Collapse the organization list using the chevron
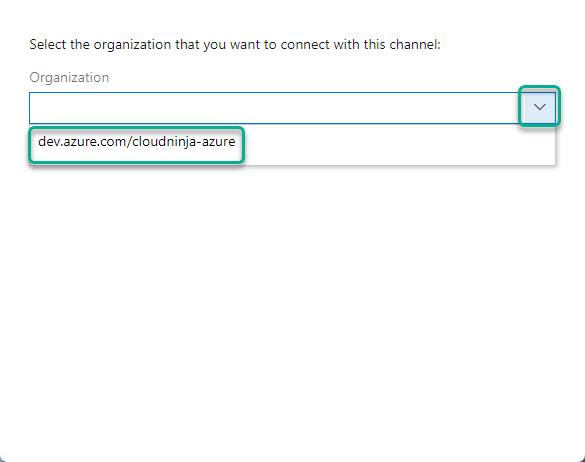This screenshot has width=585, height=462. [x=539, y=107]
